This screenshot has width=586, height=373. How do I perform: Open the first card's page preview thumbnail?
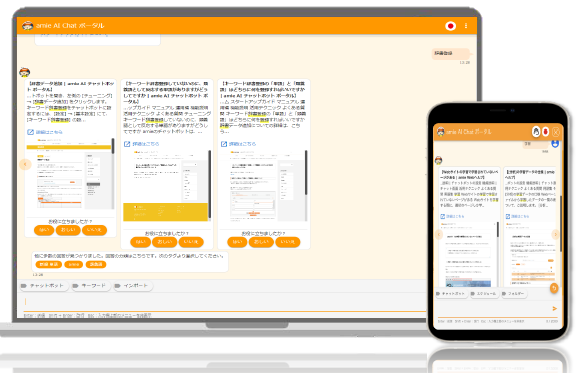tap(69, 174)
